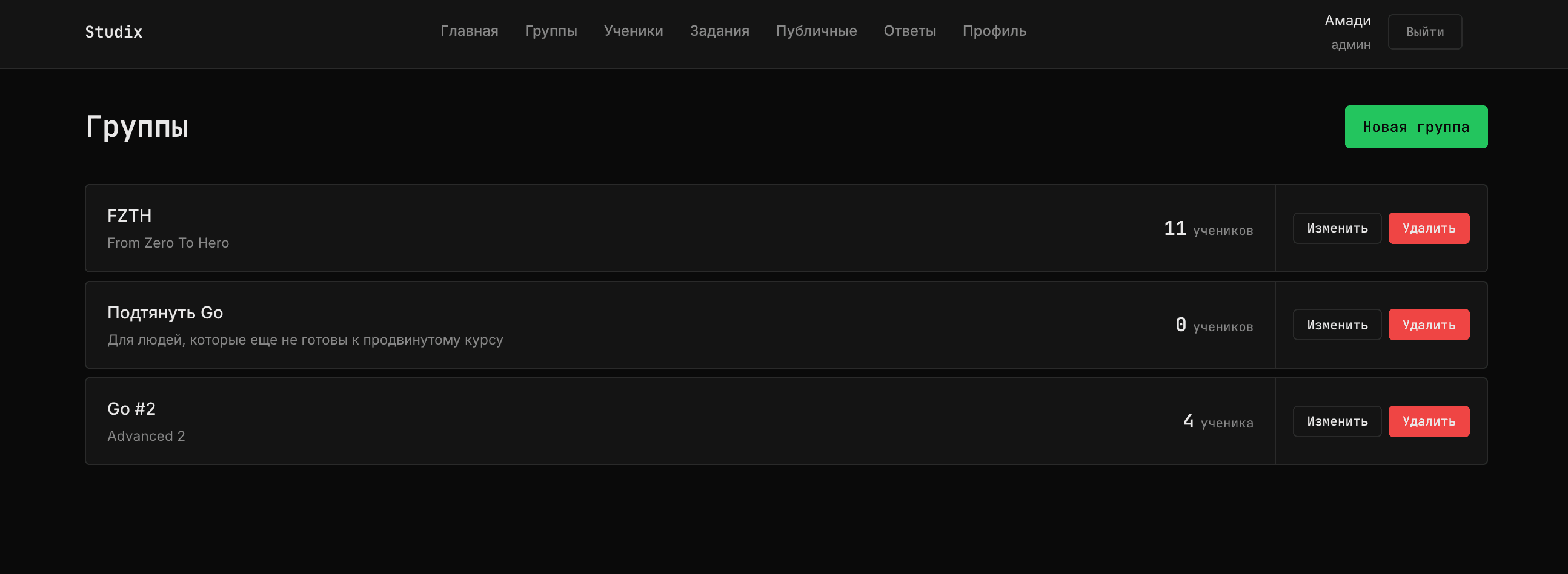Select the Подтянуть Go group title
Screen dimensions: 1568x574
pyautogui.click(x=165, y=312)
